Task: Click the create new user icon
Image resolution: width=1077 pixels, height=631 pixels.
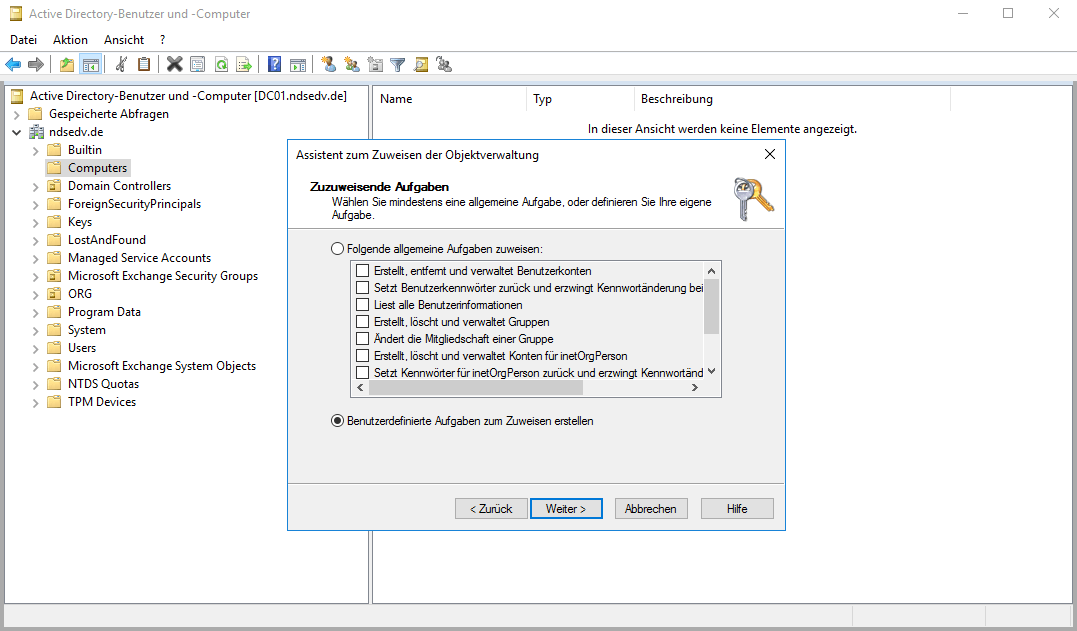Action: point(328,64)
